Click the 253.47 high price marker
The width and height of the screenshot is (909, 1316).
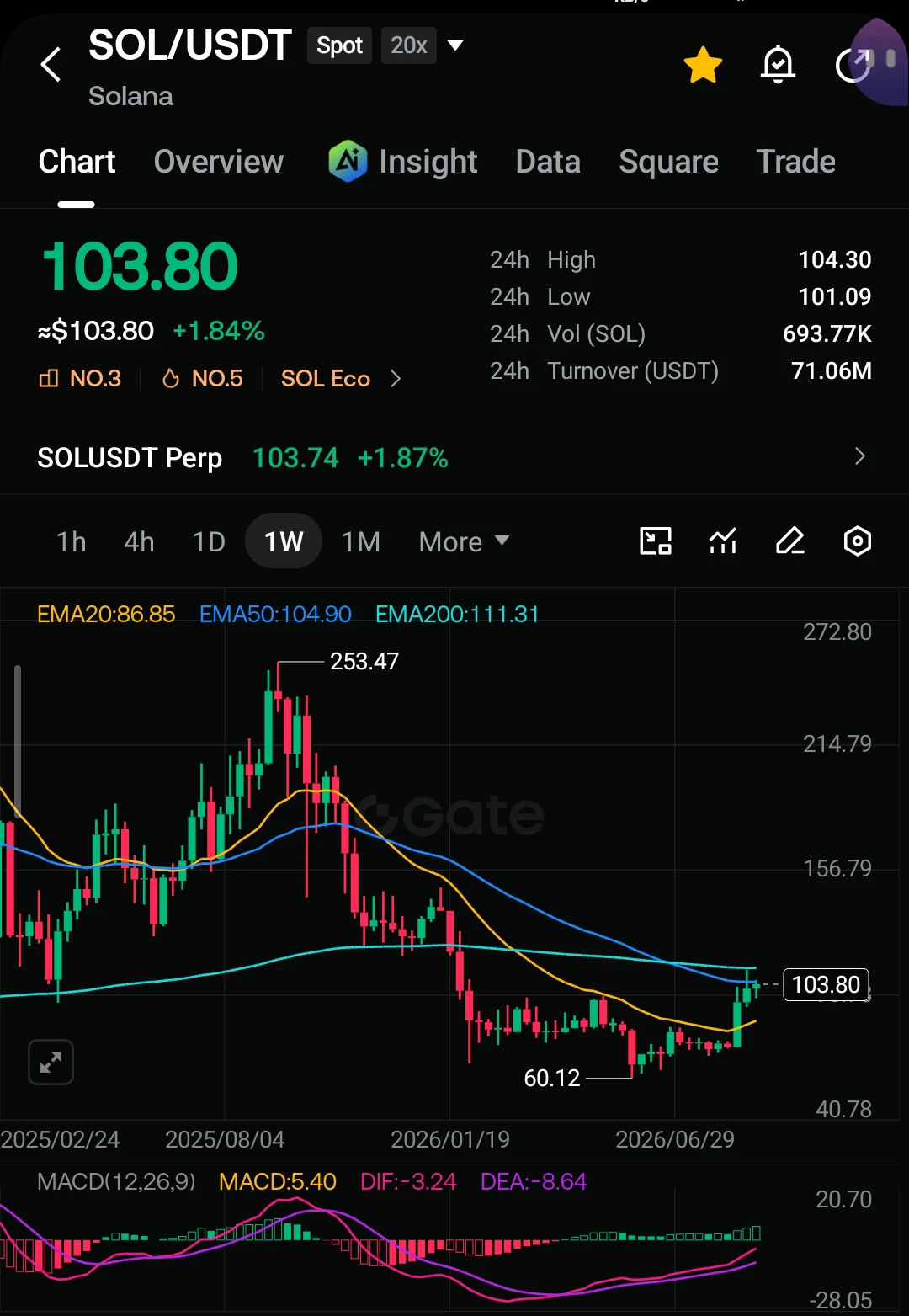pyautogui.click(x=364, y=662)
